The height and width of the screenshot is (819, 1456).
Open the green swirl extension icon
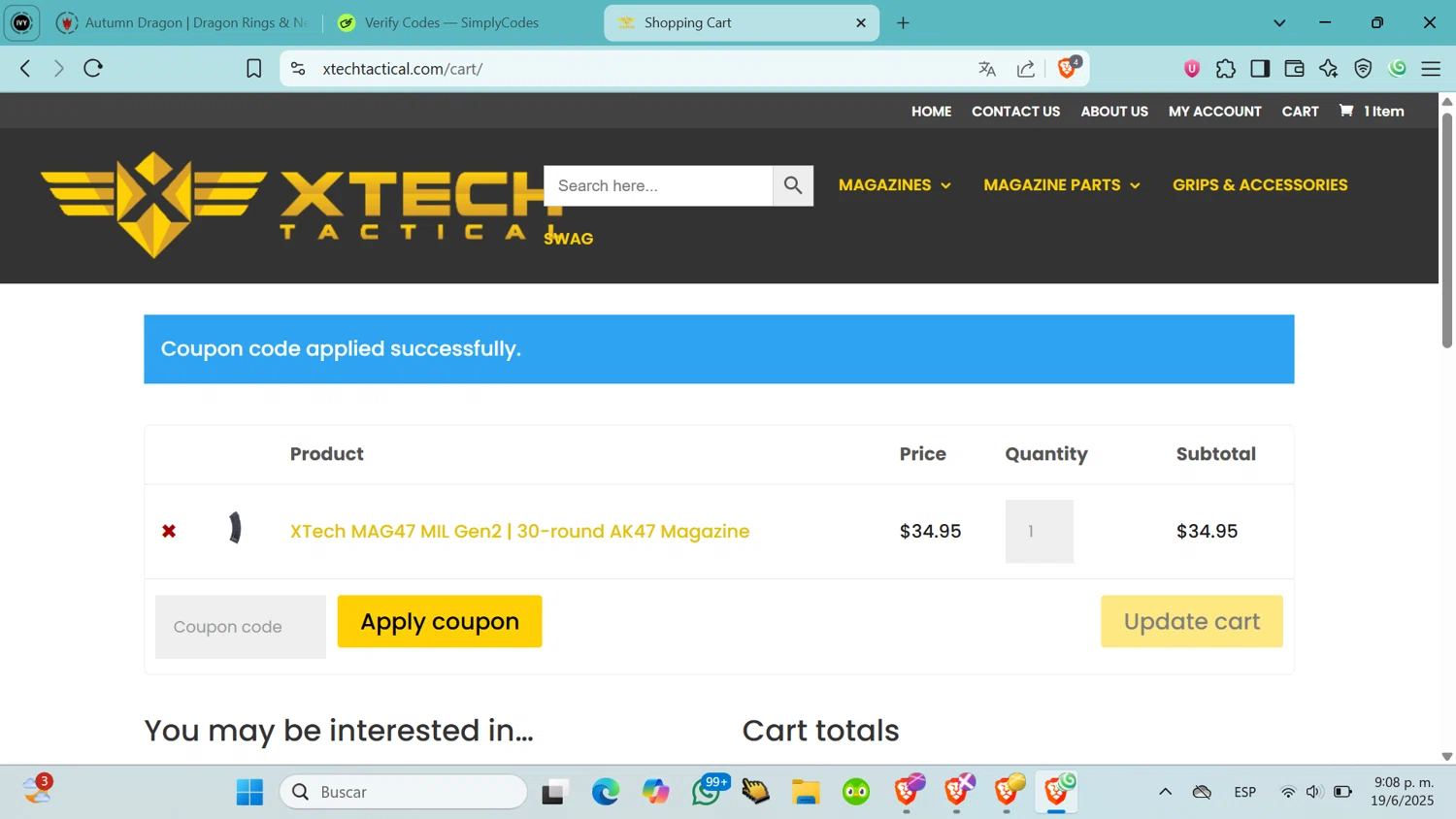coord(1398,68)
